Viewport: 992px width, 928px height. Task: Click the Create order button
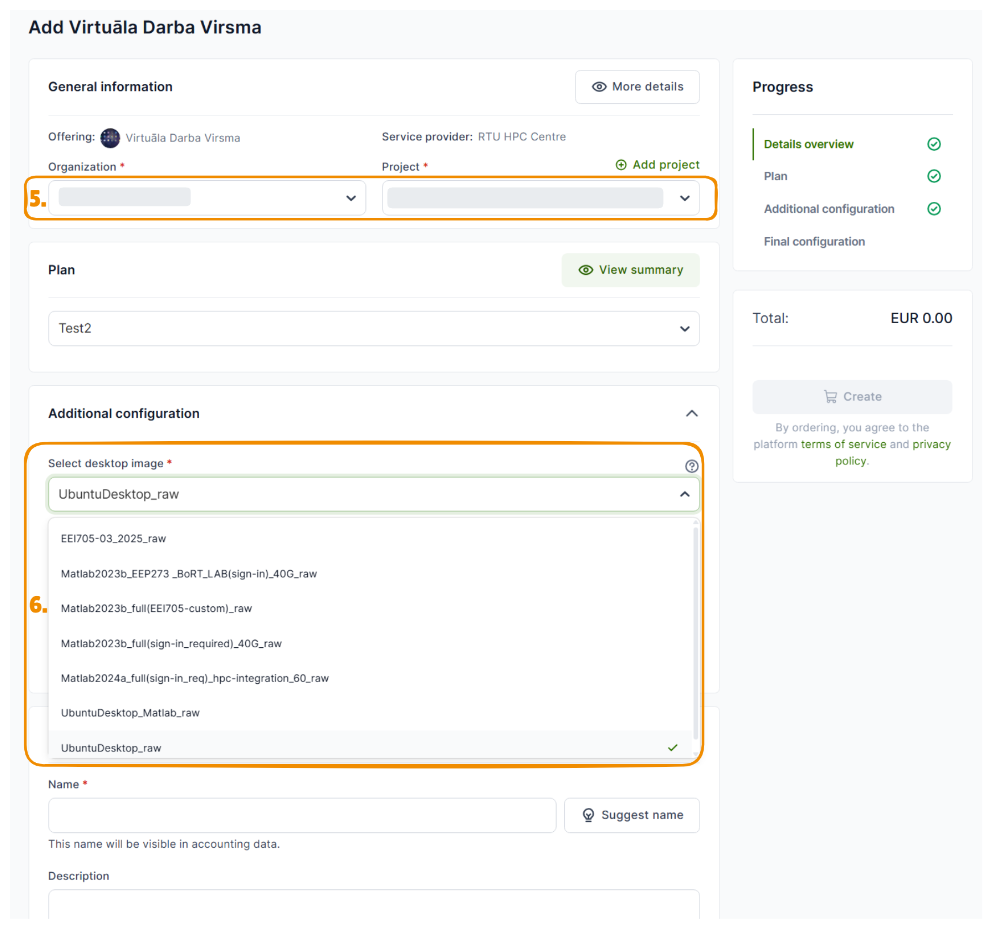click(852, 397)
